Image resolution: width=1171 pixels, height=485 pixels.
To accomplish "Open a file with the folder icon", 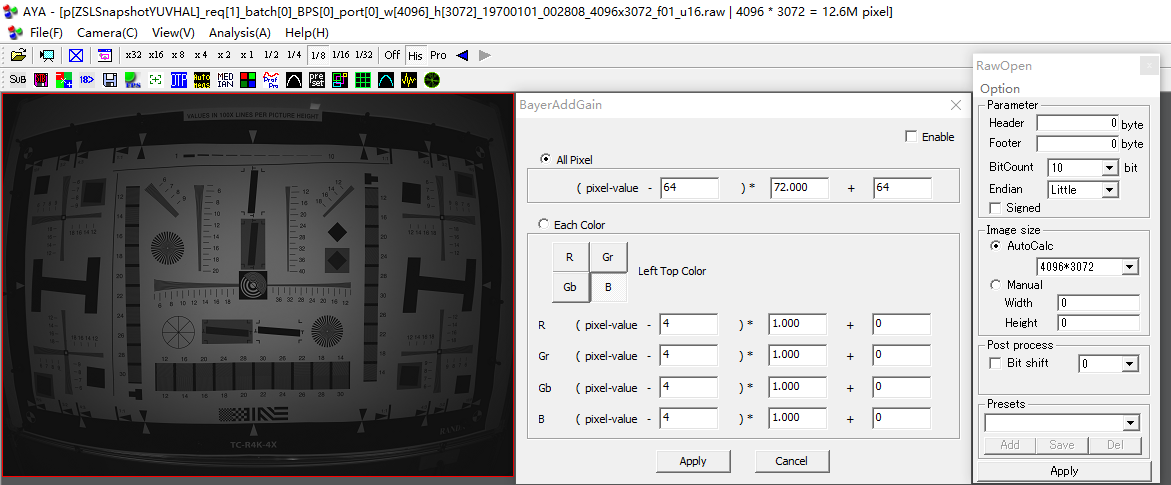I will [x=19, y=55].
